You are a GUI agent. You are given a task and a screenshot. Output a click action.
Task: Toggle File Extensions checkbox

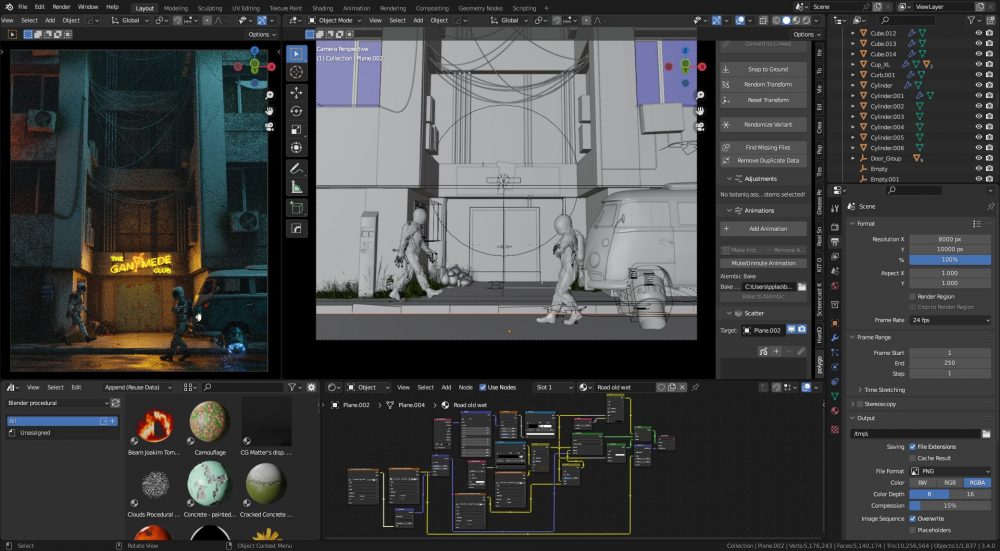pos(913,447)
